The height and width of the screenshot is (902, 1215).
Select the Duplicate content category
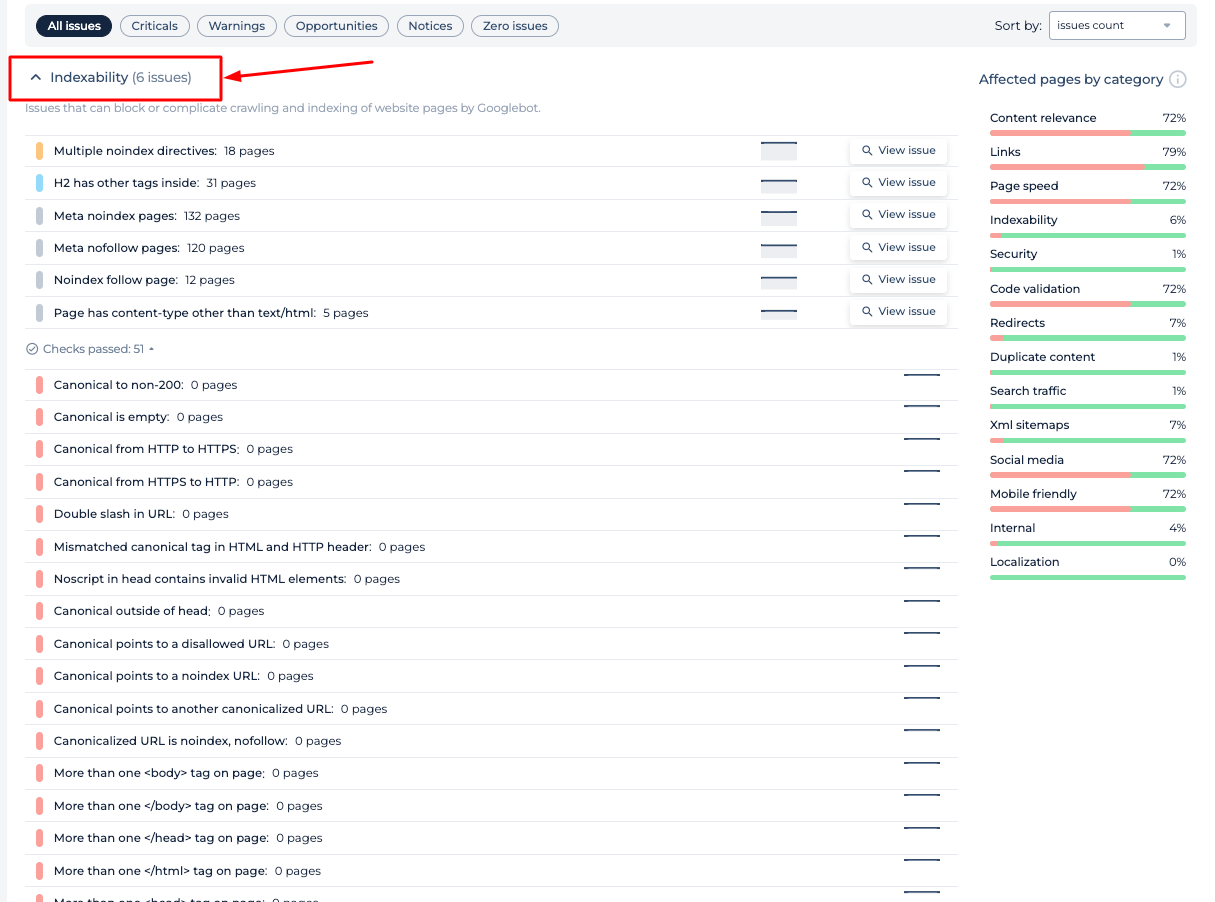pos(1088,361)
